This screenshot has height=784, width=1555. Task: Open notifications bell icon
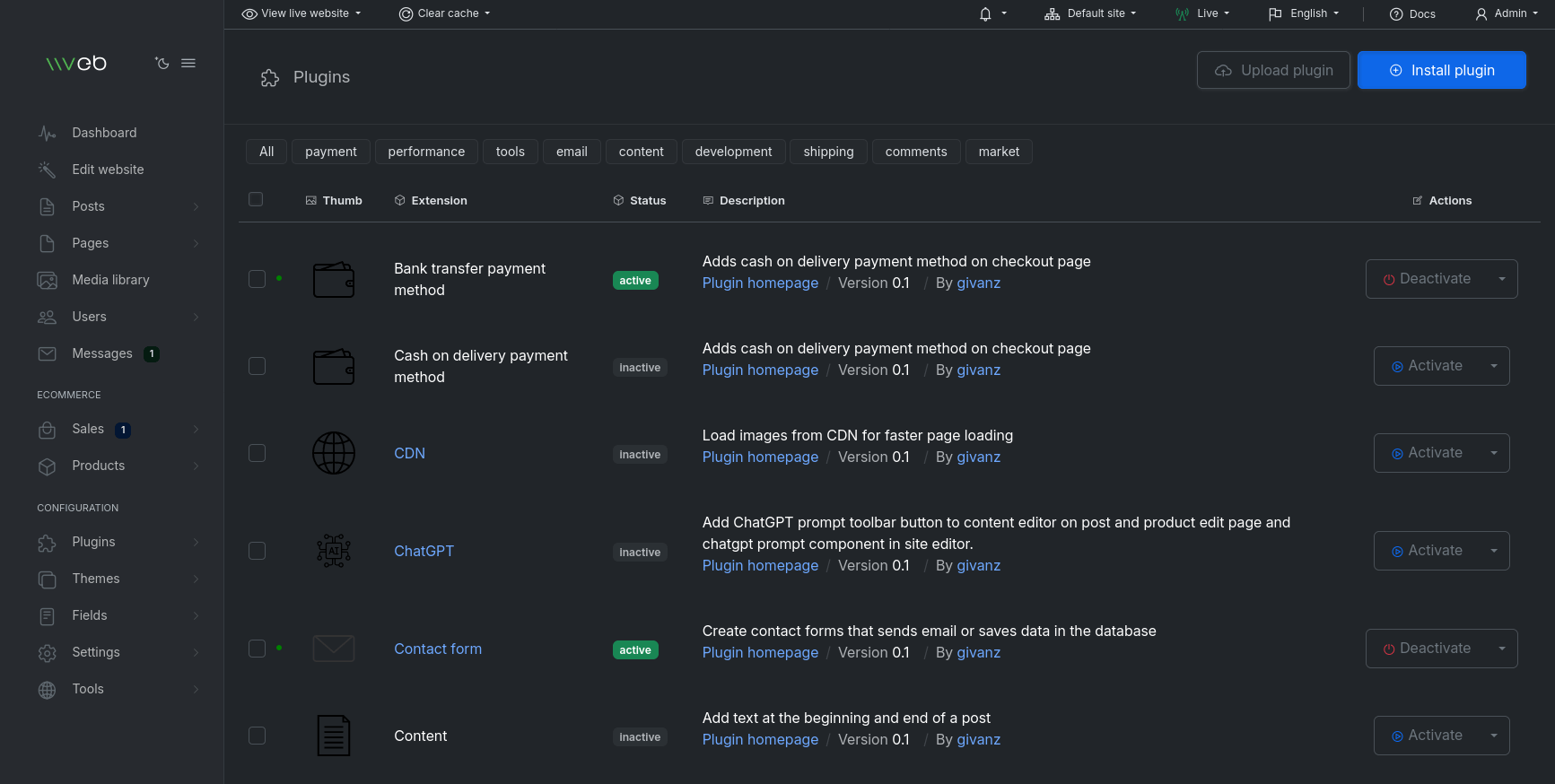tap(985, 13)
